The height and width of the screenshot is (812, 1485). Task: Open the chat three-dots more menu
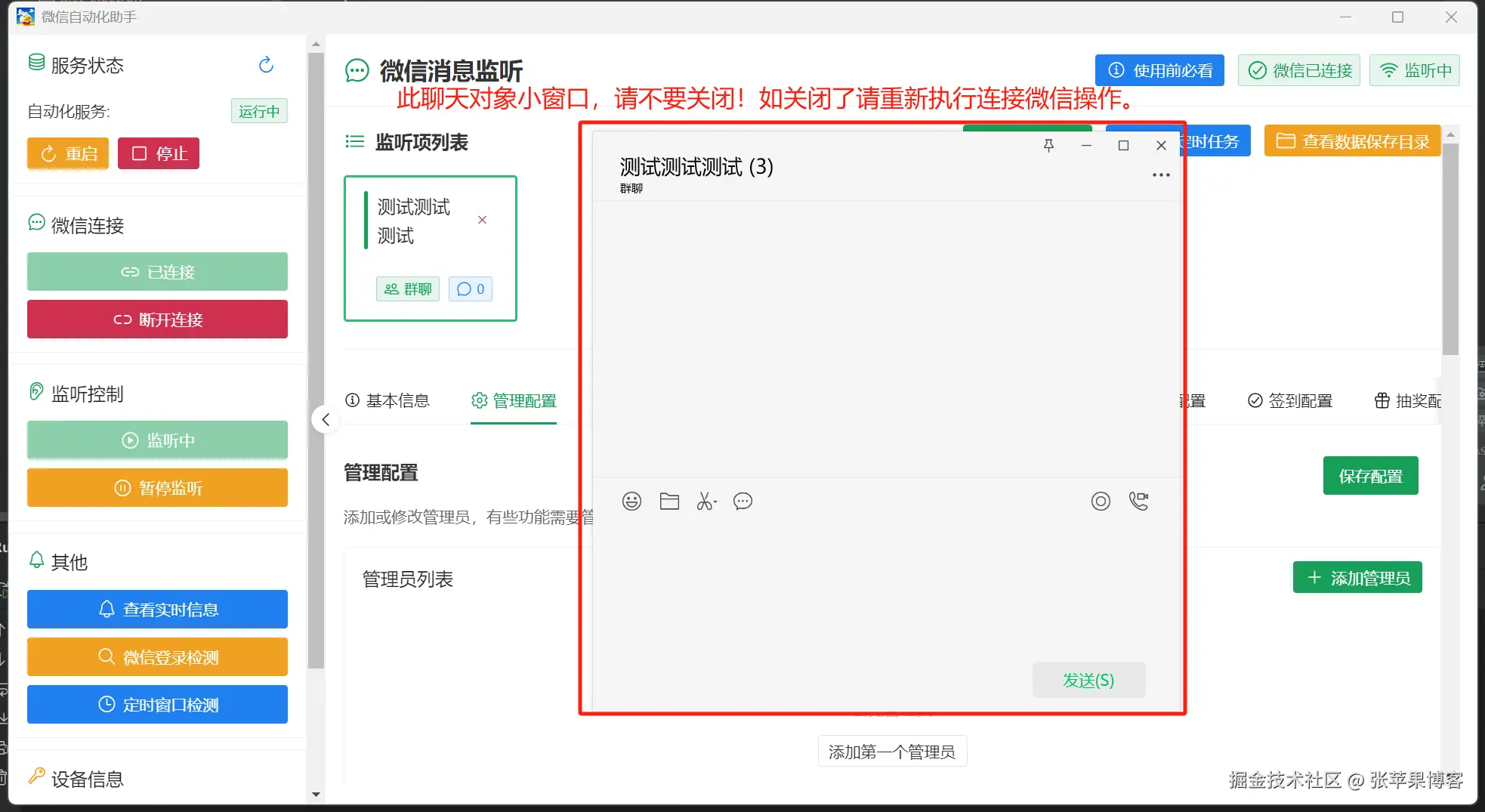tap(1161, 175)
